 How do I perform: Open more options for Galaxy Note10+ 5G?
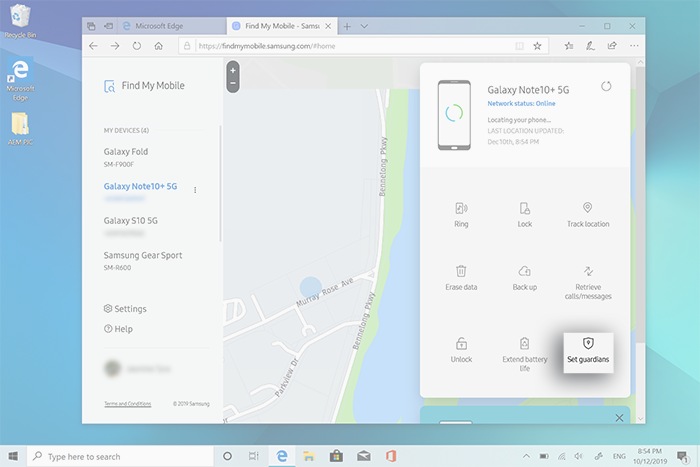(195, 190)
